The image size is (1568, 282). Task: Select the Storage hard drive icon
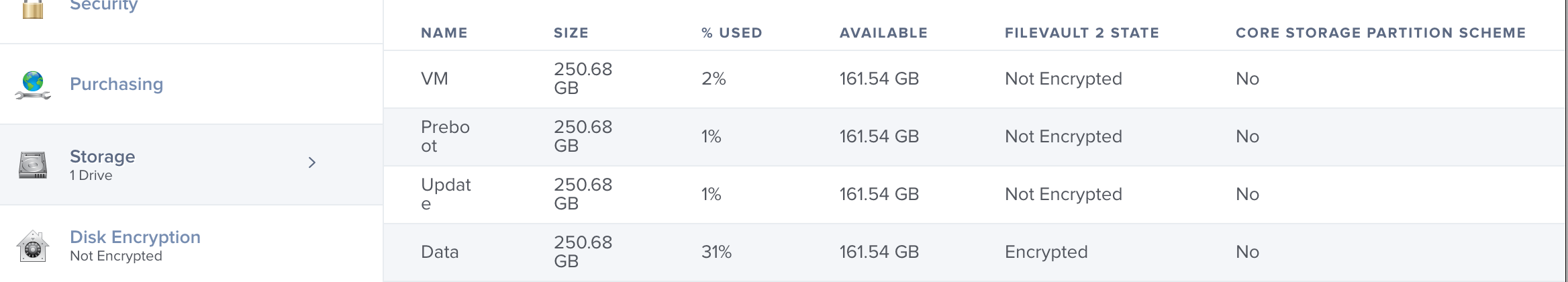coord(33,165)
